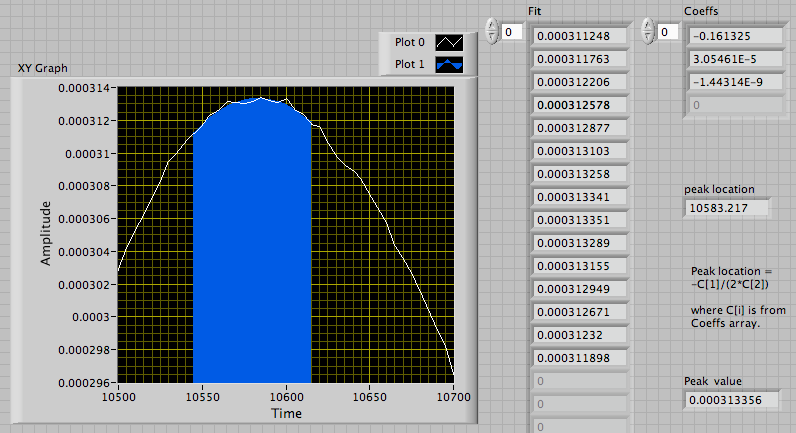Click the Coeffs array index field
The image size is (796, 433).
pos(668,32)
